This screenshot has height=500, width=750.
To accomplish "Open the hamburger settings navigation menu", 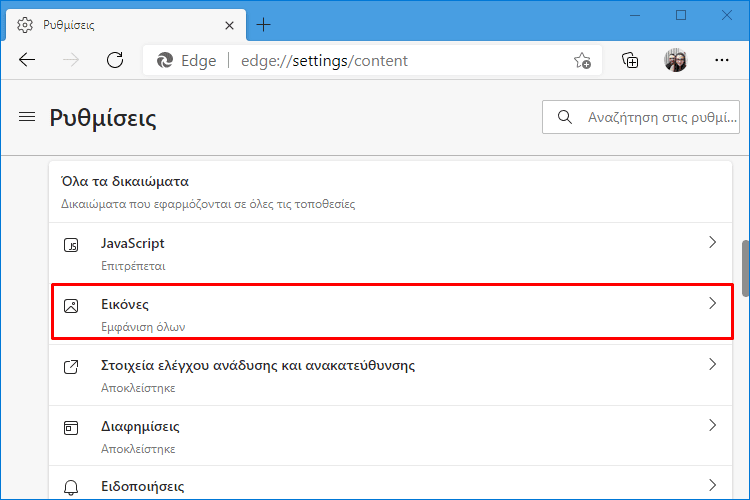I will [27, 117].
